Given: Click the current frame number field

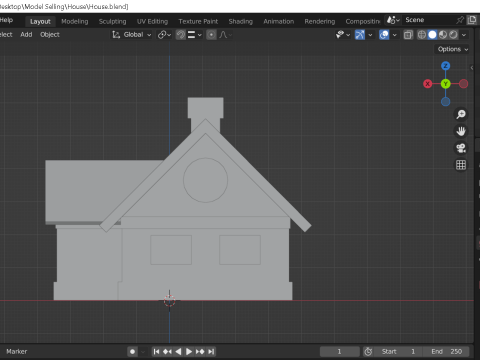Looking at the screenshot, I should click(340, 352).
